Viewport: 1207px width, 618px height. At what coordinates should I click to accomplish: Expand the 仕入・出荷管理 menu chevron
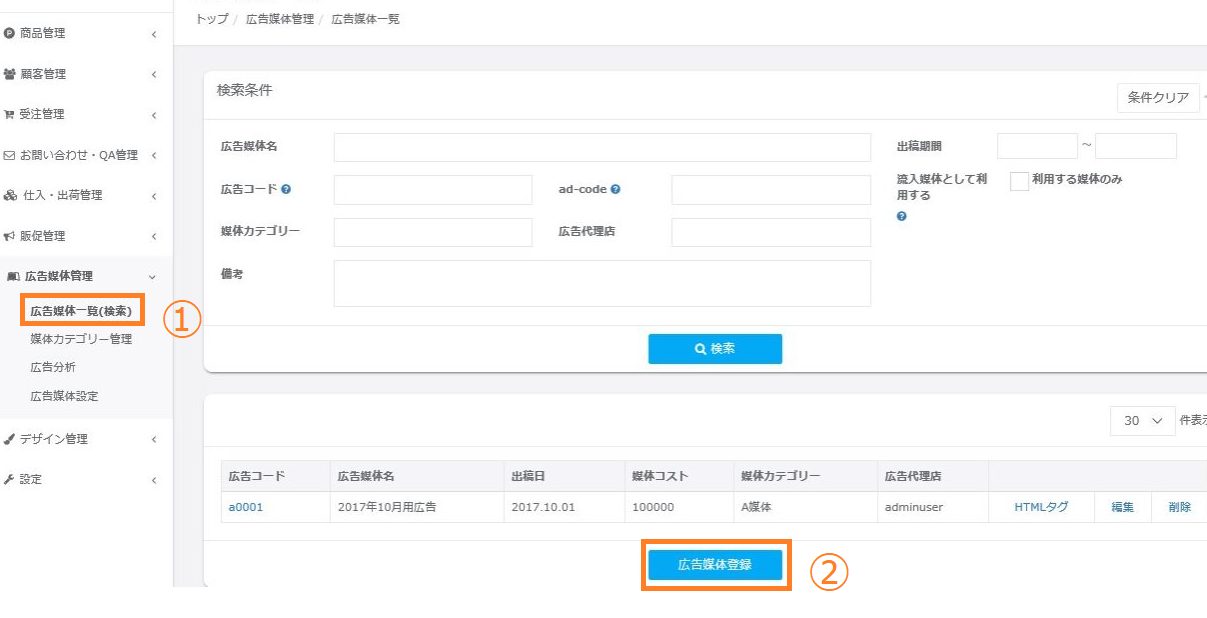pyautogui.click(x=154, y=196)
